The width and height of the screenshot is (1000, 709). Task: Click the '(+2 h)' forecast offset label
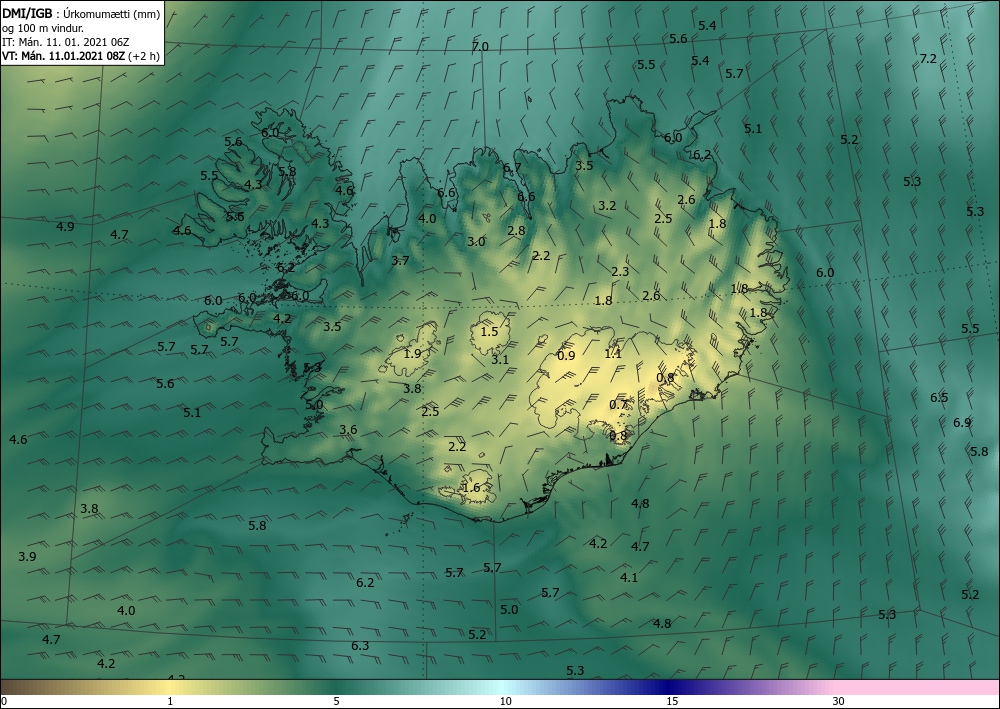(143, 56)
